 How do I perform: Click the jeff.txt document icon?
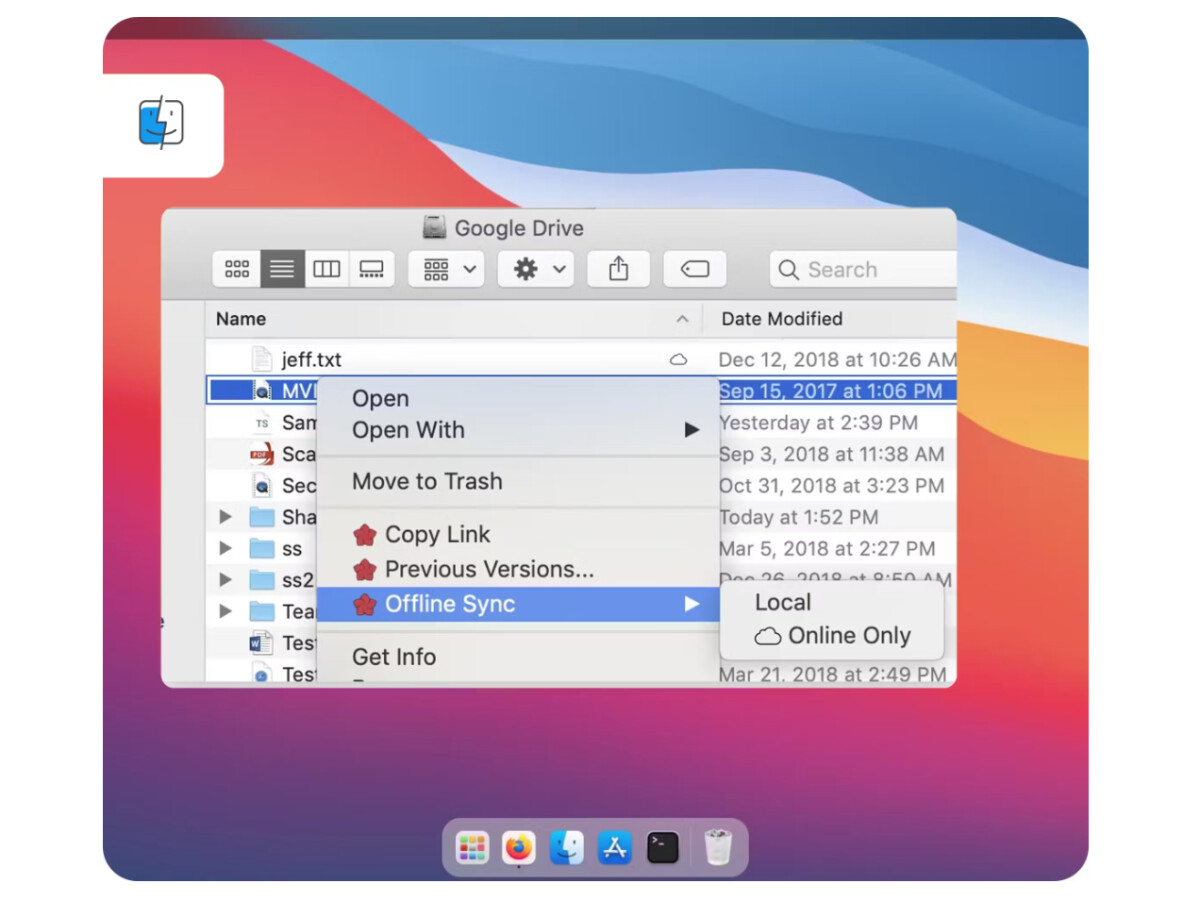(261, 359)
